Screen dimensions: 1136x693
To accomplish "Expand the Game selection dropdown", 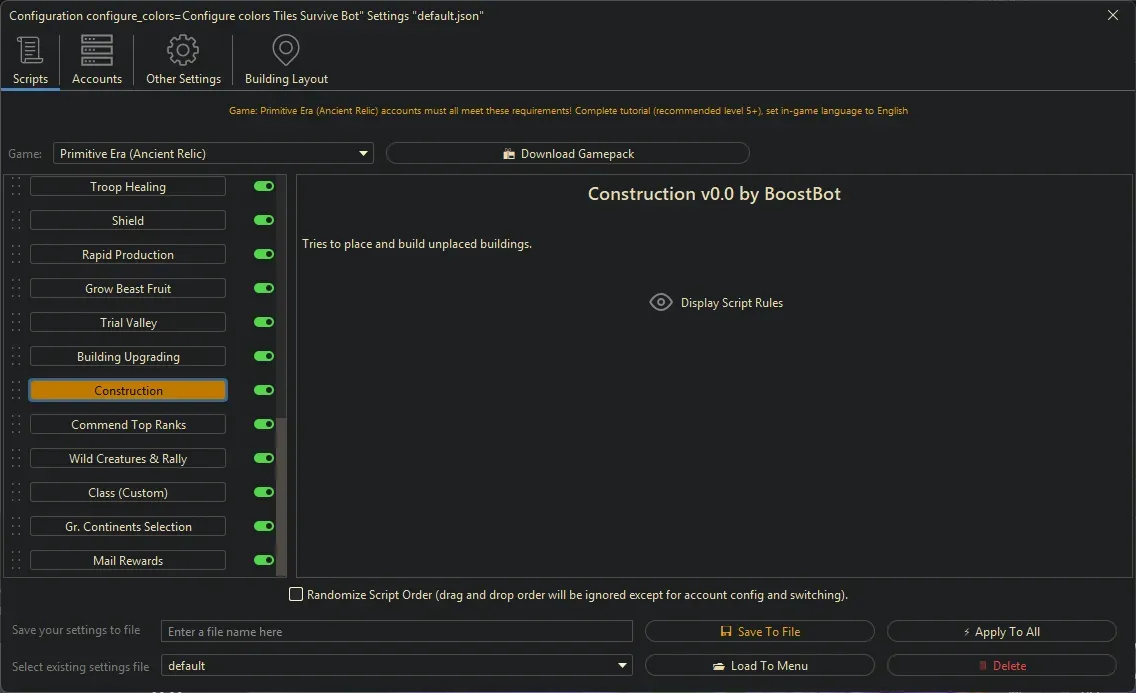I will point(363,154).
